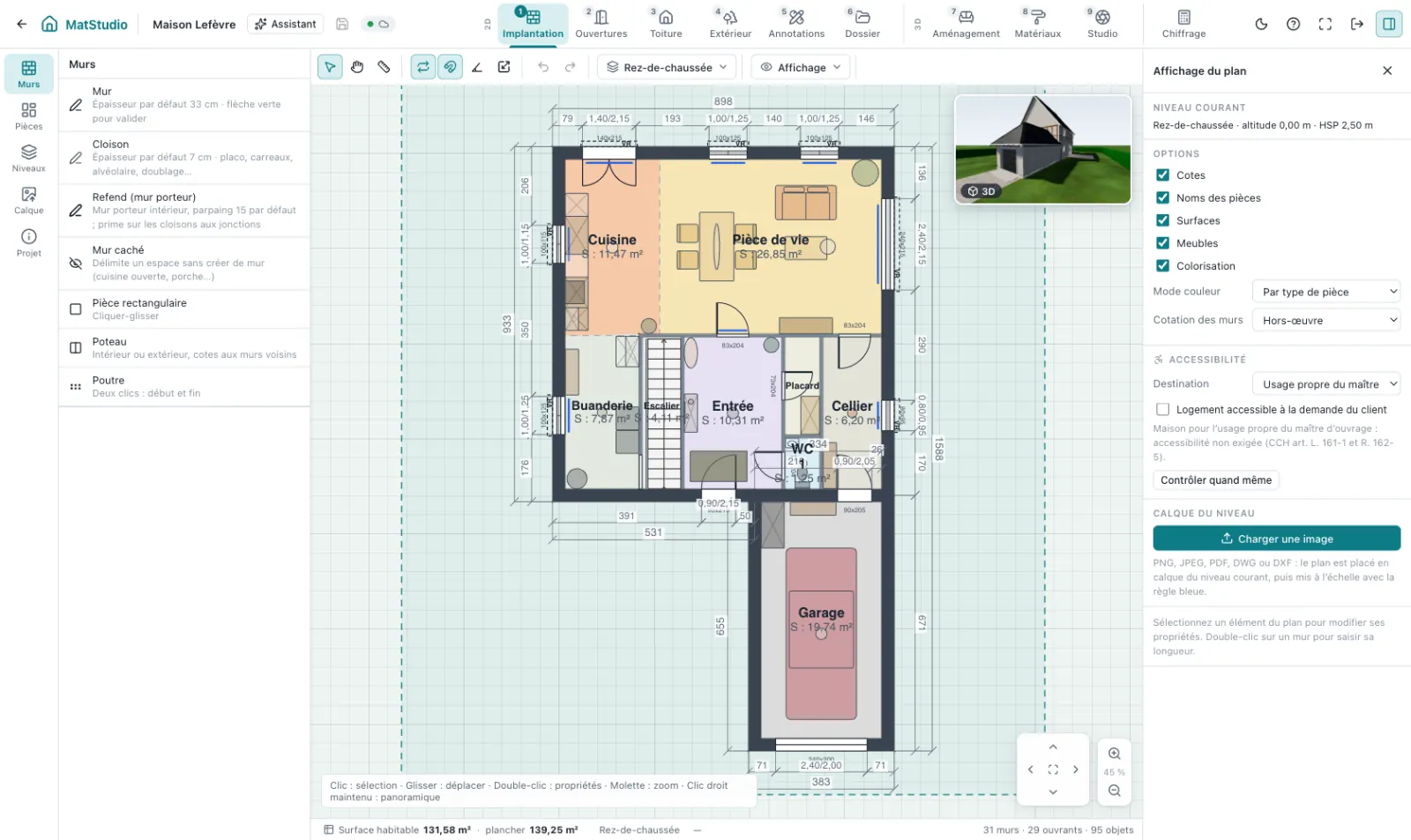Viewport: 1411px width, 840px height.
Task: Uncheck the Colorisation checkbox
Action: pyautogui.click(x=1162, y=265)
